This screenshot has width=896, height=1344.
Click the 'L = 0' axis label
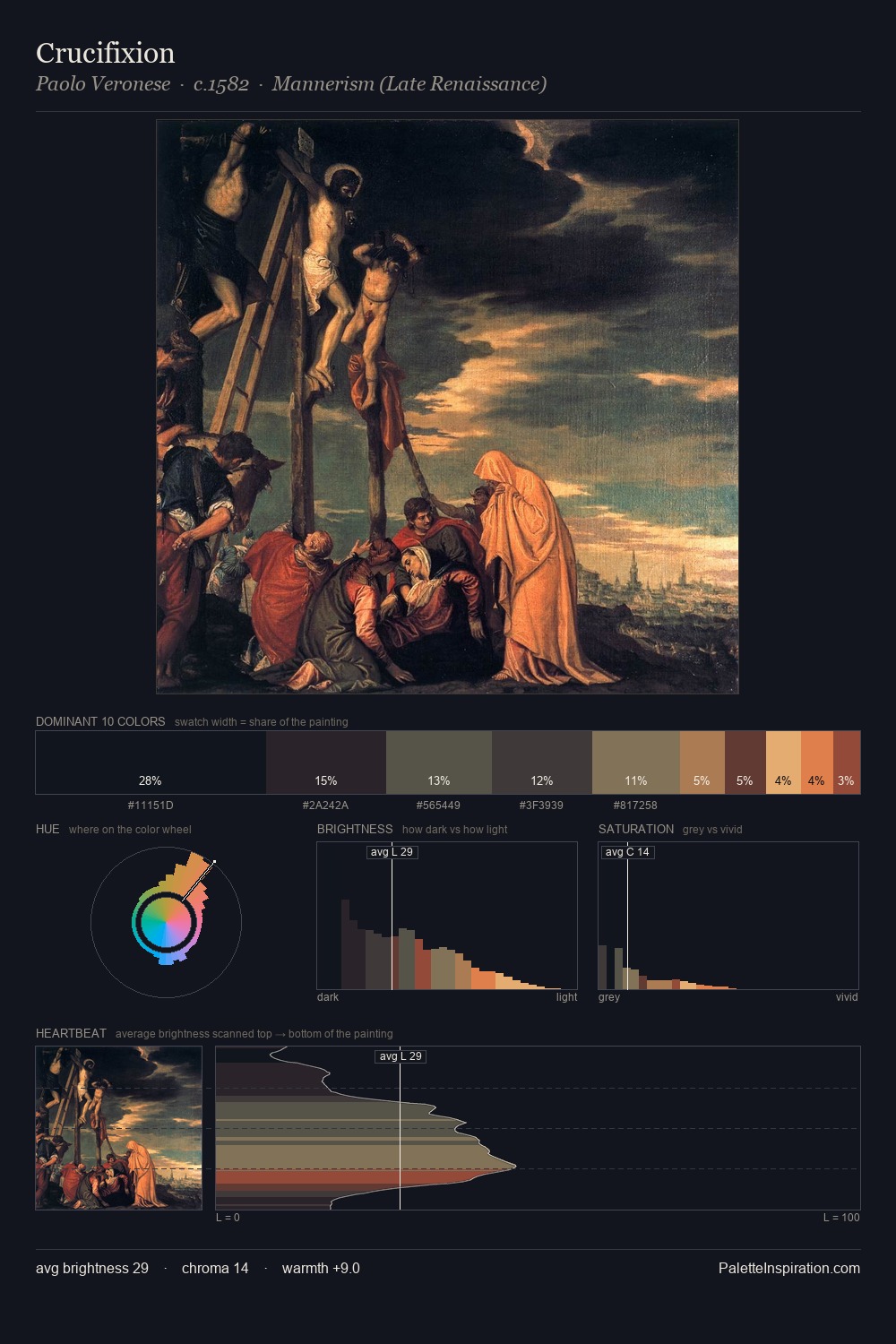(x=228, y=1218)
